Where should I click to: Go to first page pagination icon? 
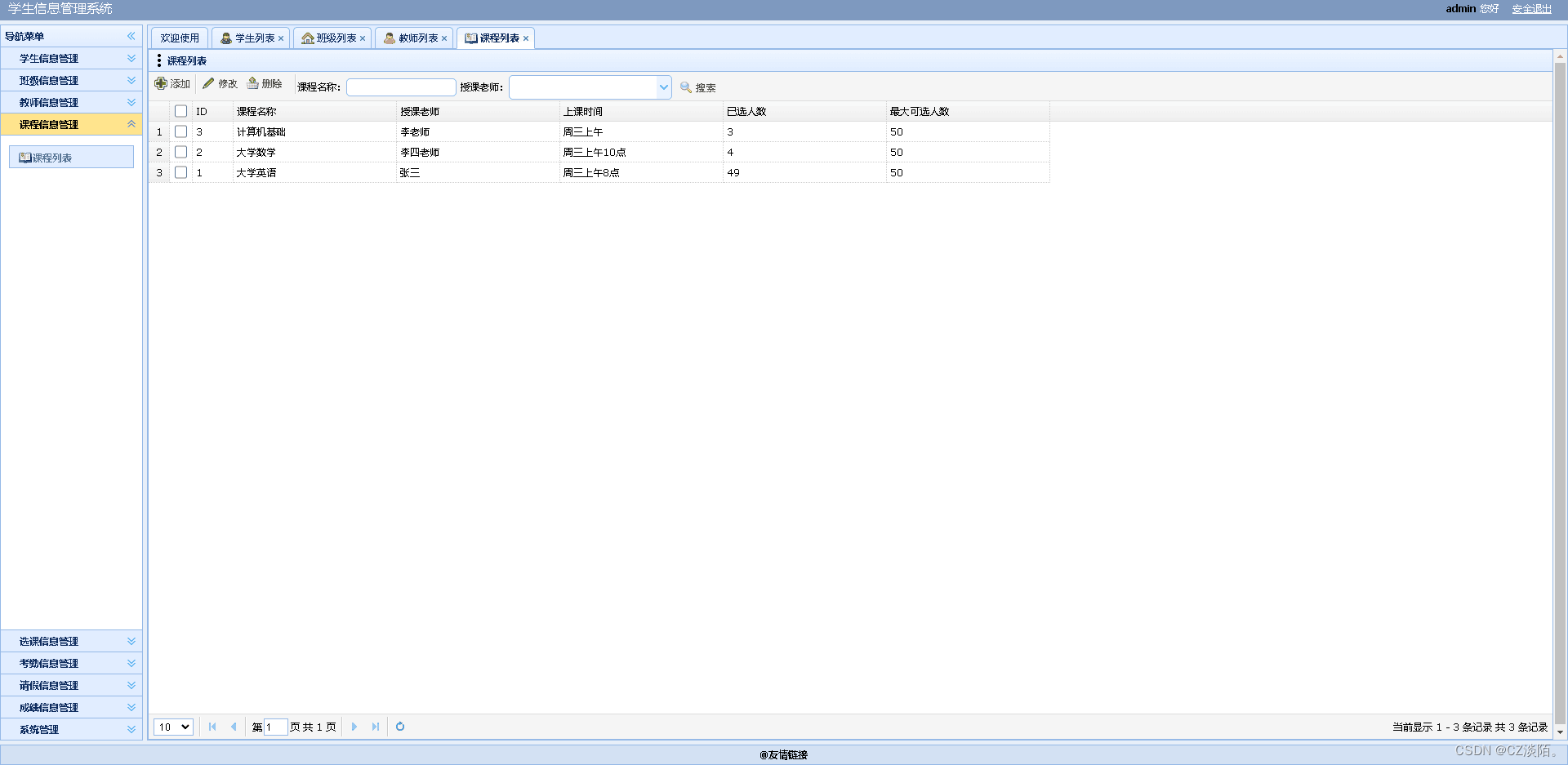click(212, 727)
